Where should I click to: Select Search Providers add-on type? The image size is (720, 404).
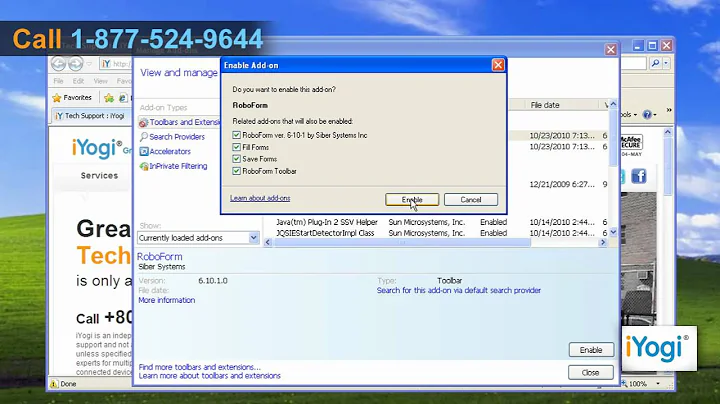point(177,137)
